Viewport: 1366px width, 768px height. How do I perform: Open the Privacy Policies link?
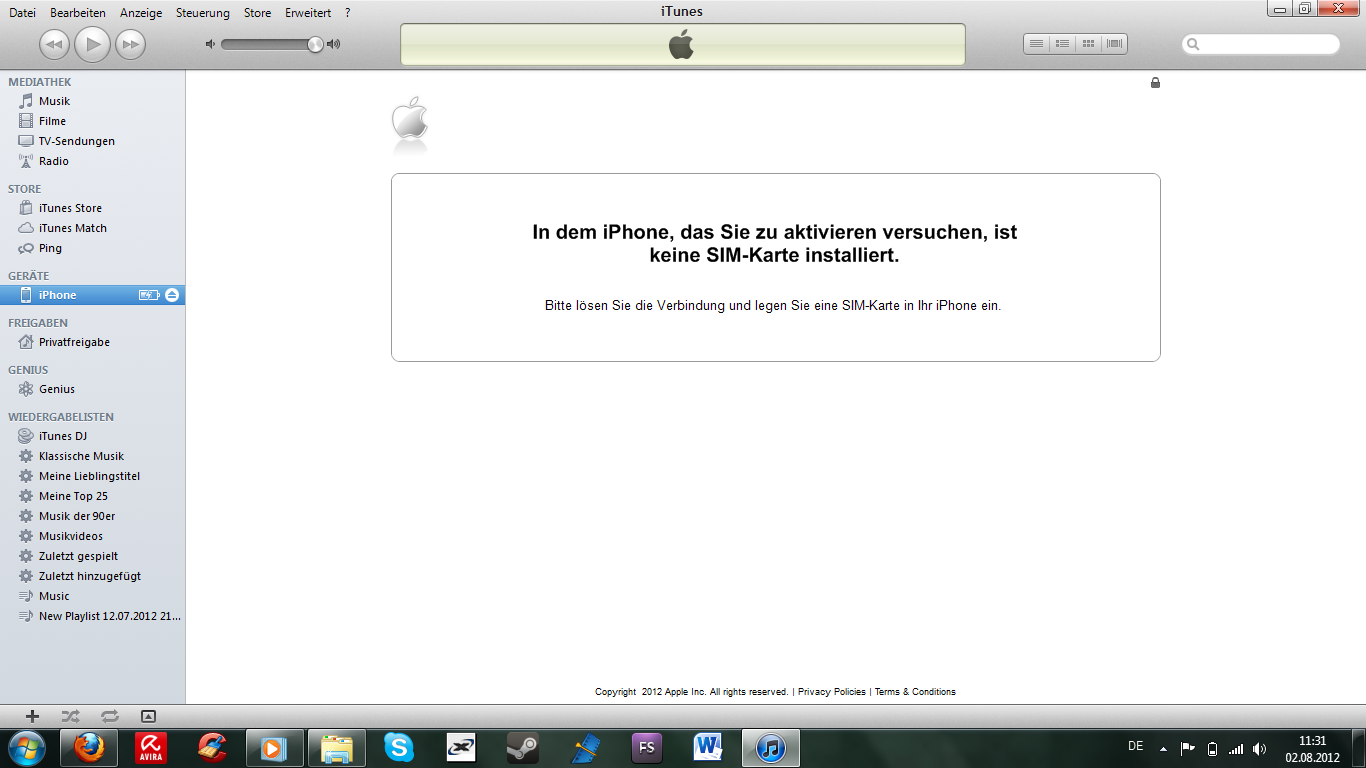[832, 692]
